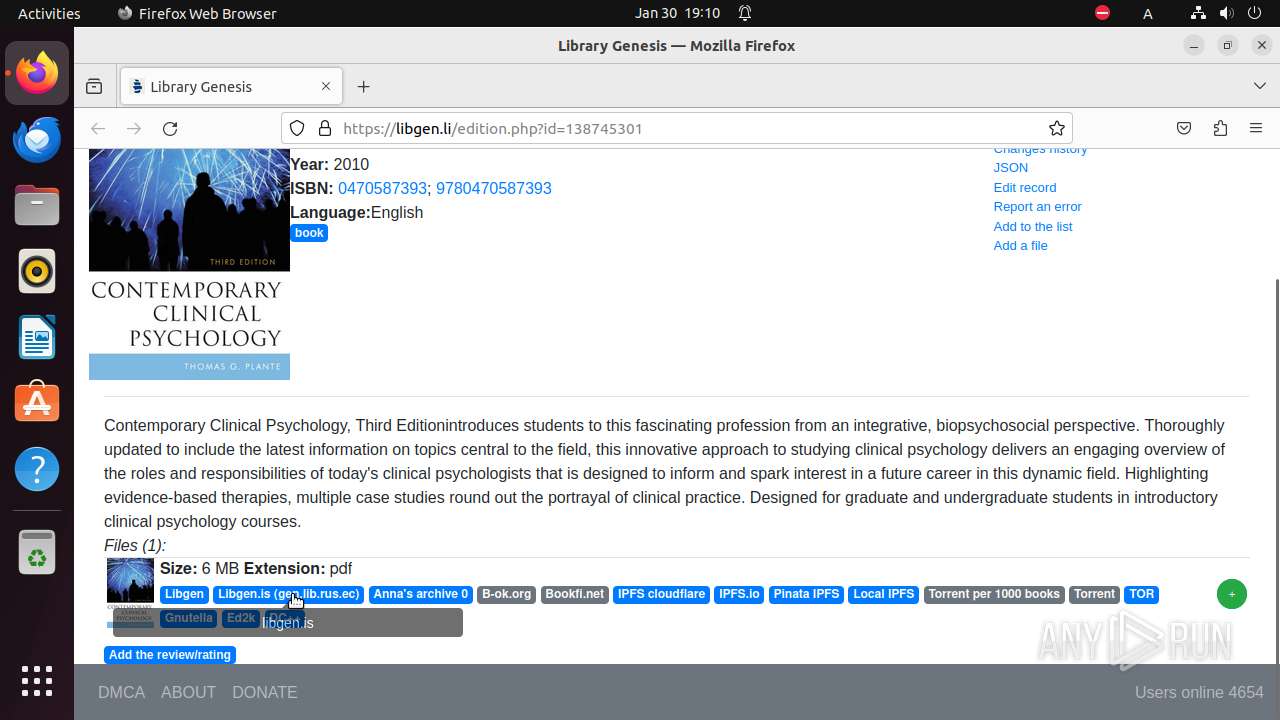
Task: Open notification bell in top bar
Action: click(x=745, y=13)
